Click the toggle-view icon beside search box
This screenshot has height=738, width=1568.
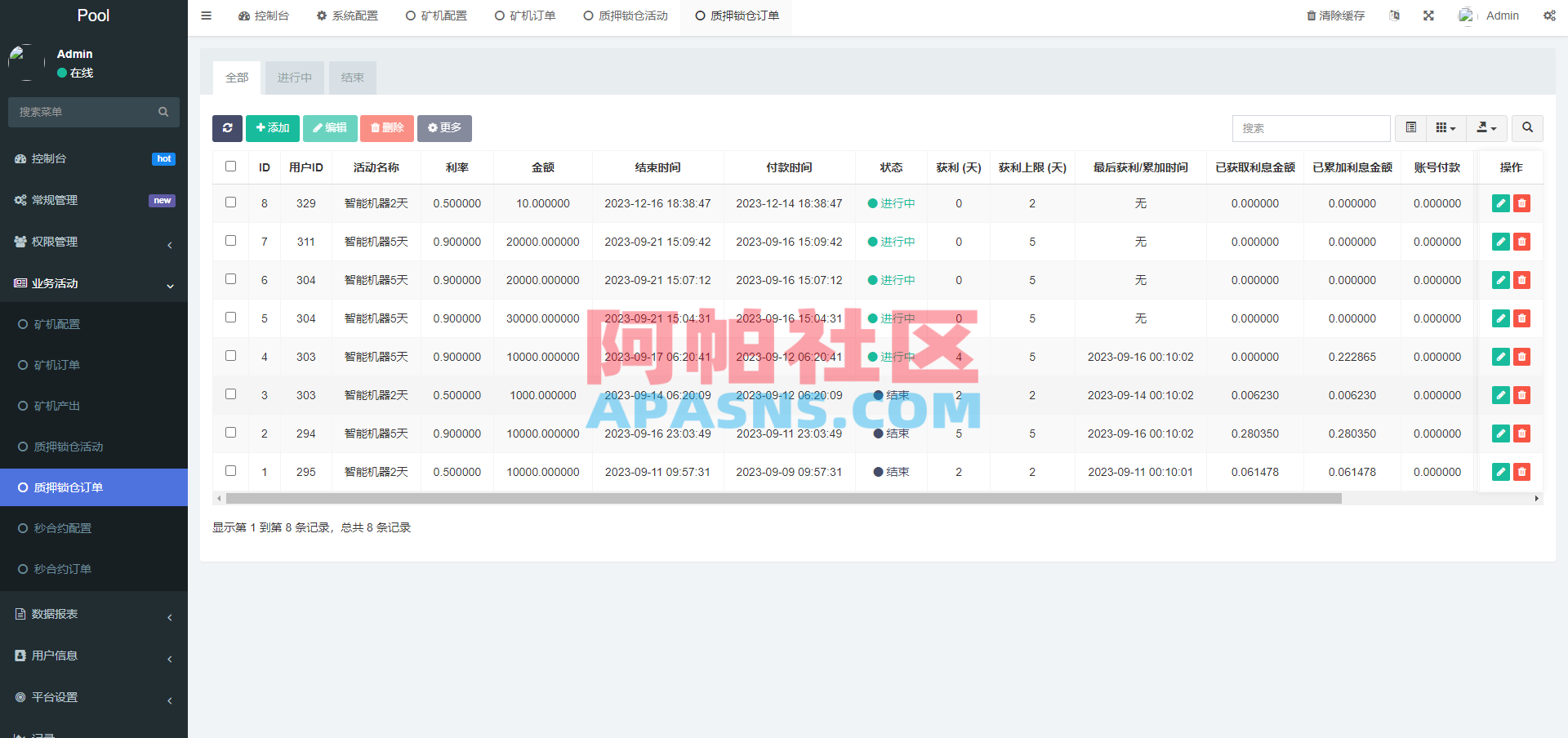click(1410, 128)
